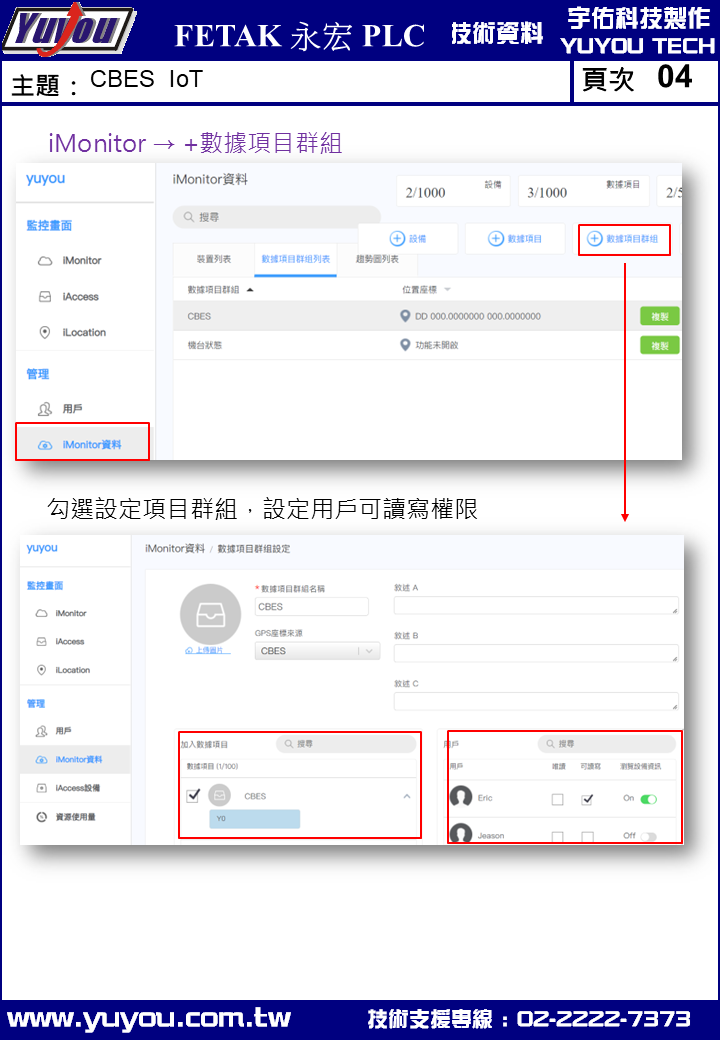
Task: Turn off Eric's 瀏覽設備資訊 On switch
Action: (649, 799)
